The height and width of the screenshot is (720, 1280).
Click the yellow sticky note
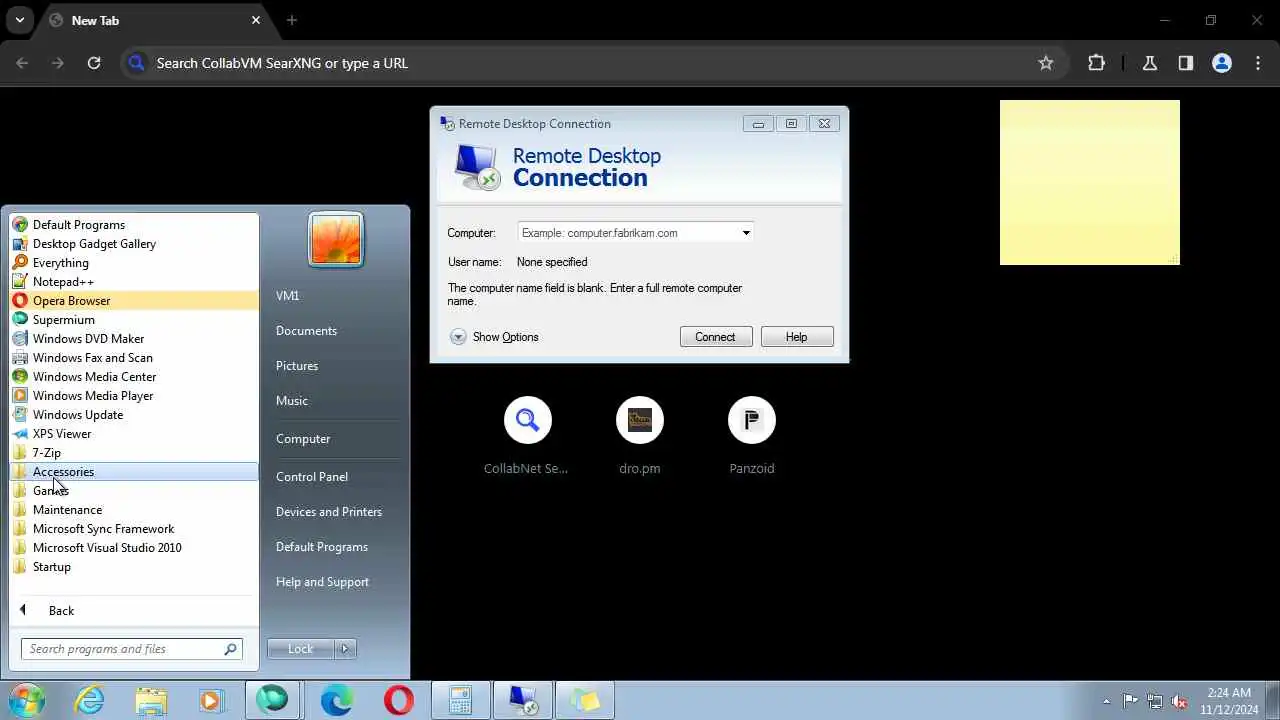coord(1090,182)
